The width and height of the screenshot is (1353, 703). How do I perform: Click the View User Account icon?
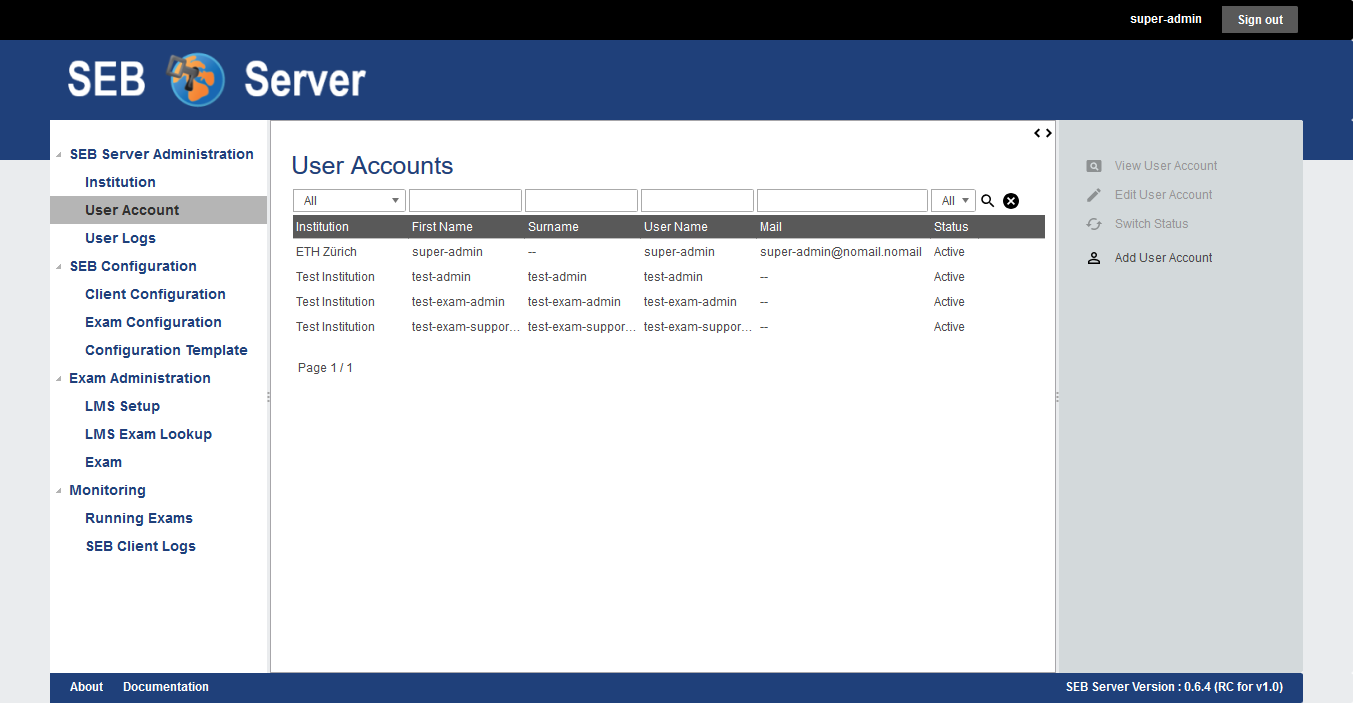[1094, 166]
